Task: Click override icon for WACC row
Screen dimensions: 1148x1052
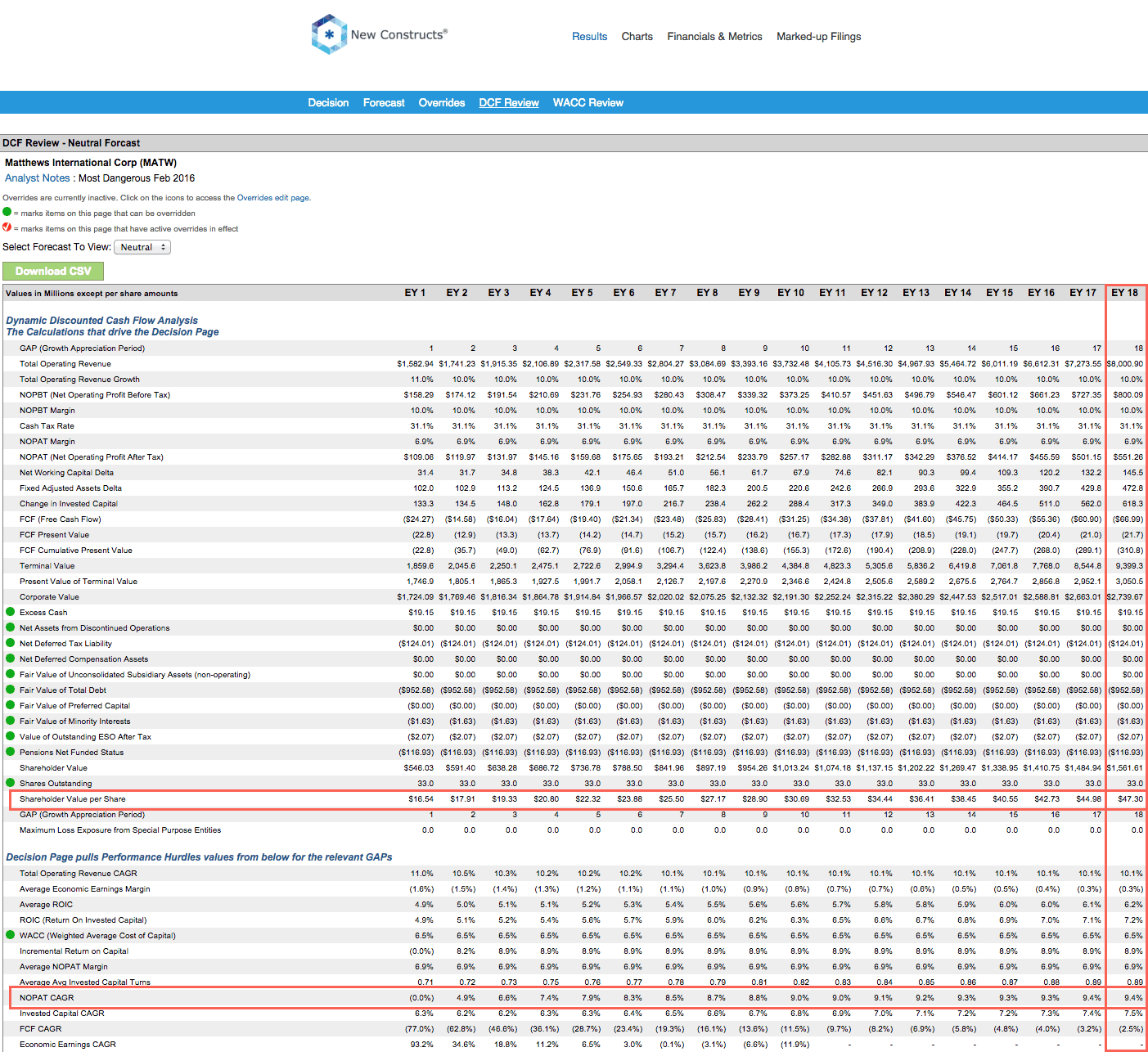Action: [x=11, y=935]
